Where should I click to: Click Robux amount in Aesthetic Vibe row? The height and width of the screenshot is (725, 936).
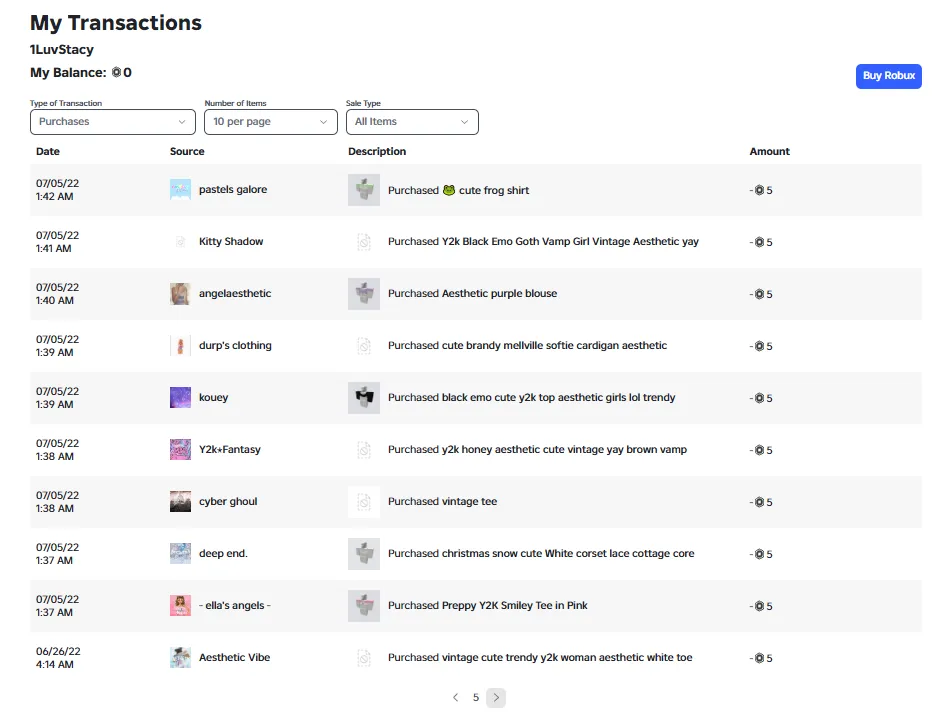(x=761, y=658)
